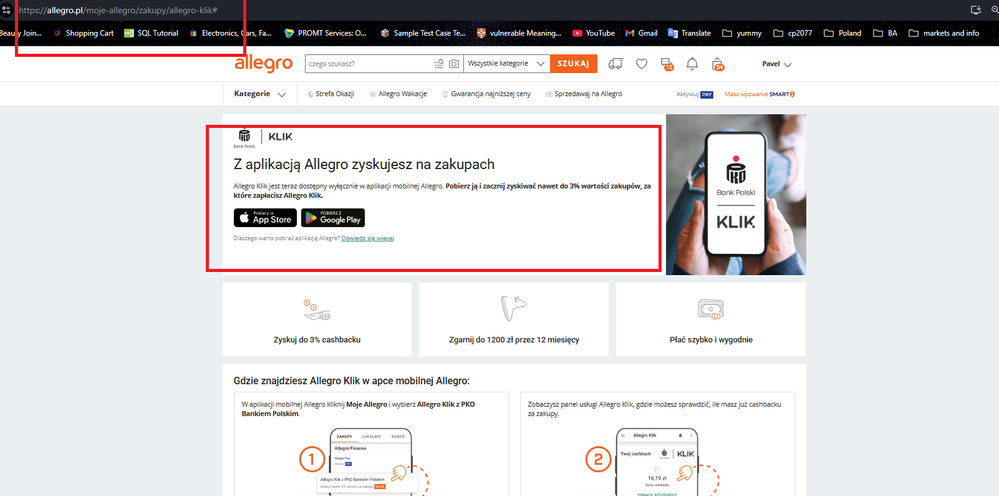Open the multi-item list search icon
Image resolution: width=999 pixels, height=496 pixels.
click(439, 64)
